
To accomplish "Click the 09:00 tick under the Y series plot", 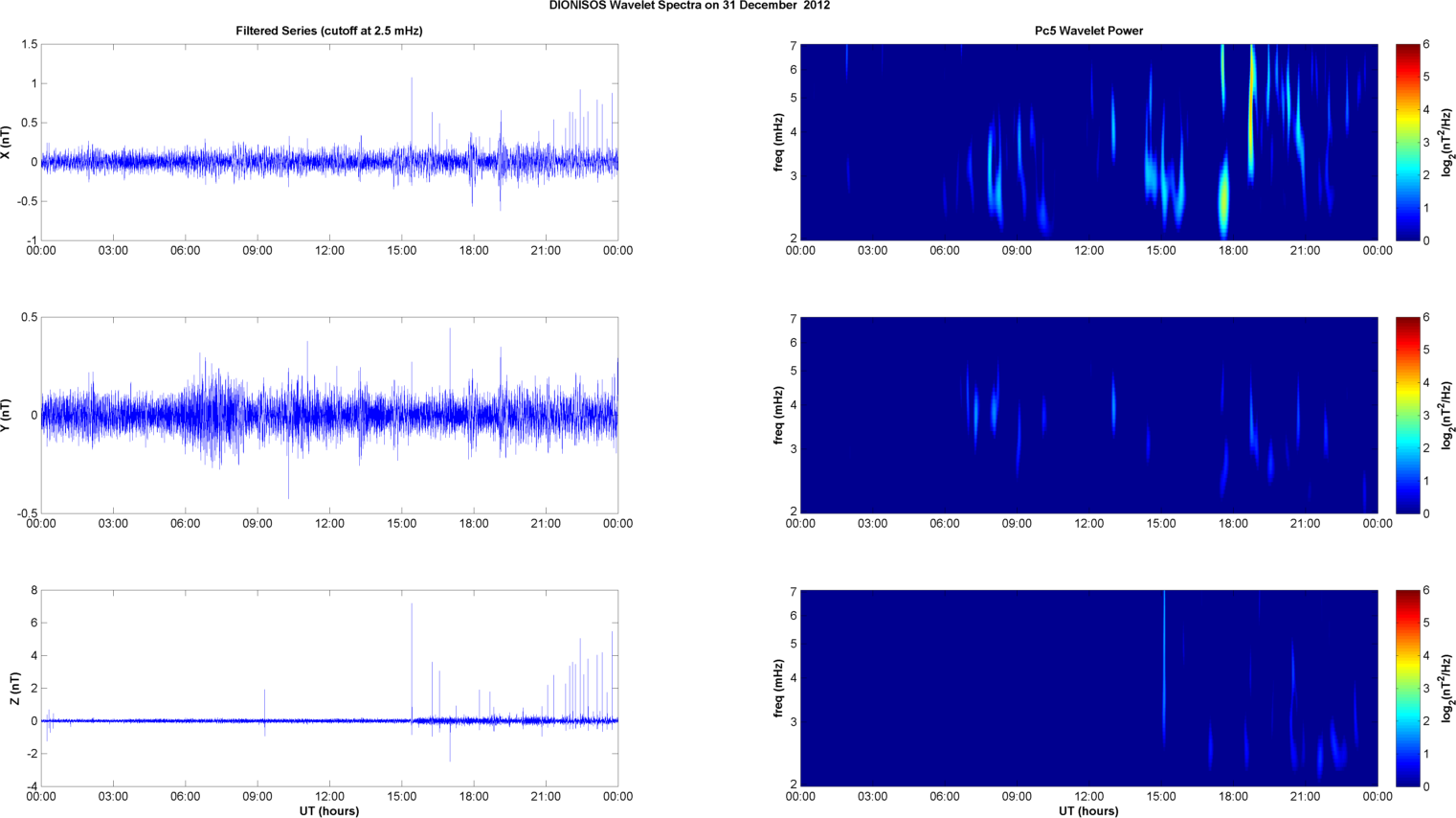I will pyautogui.click(x=258, y=524).
